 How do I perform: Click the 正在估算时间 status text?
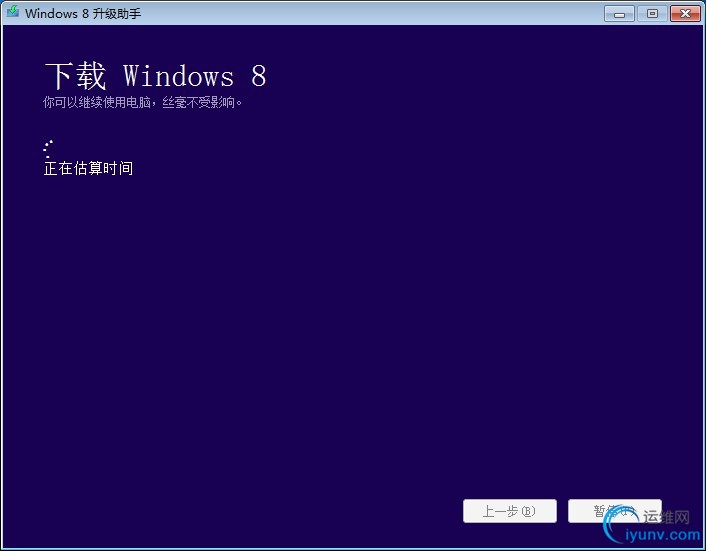[x=88, y=168]
